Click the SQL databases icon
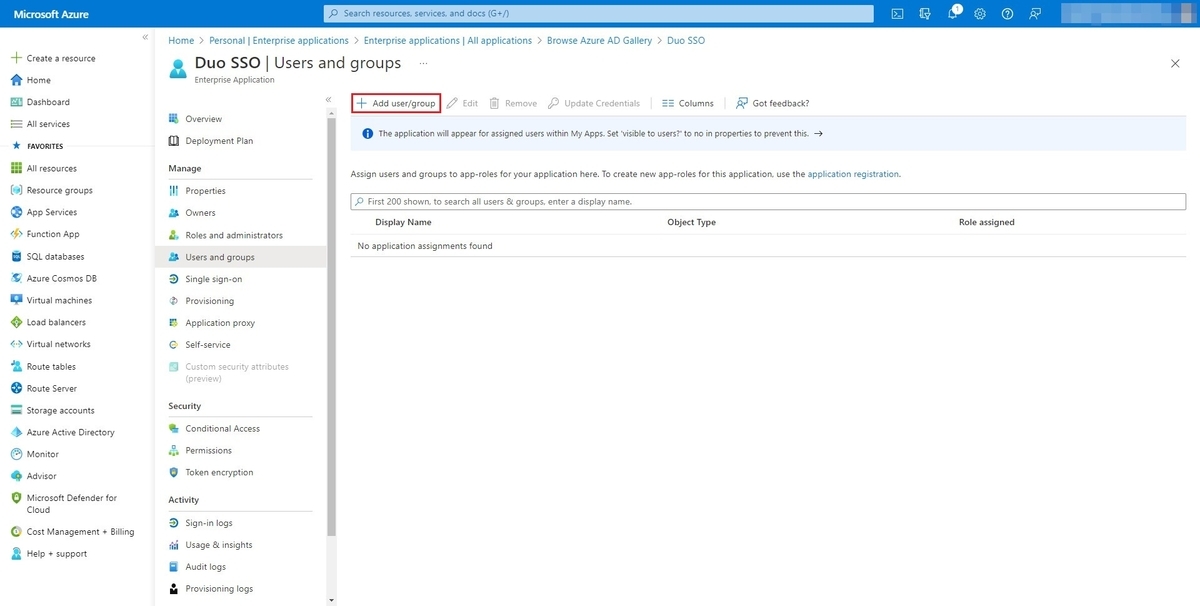The height and width of the screenshot is (606, 1200). click(16, 256)
